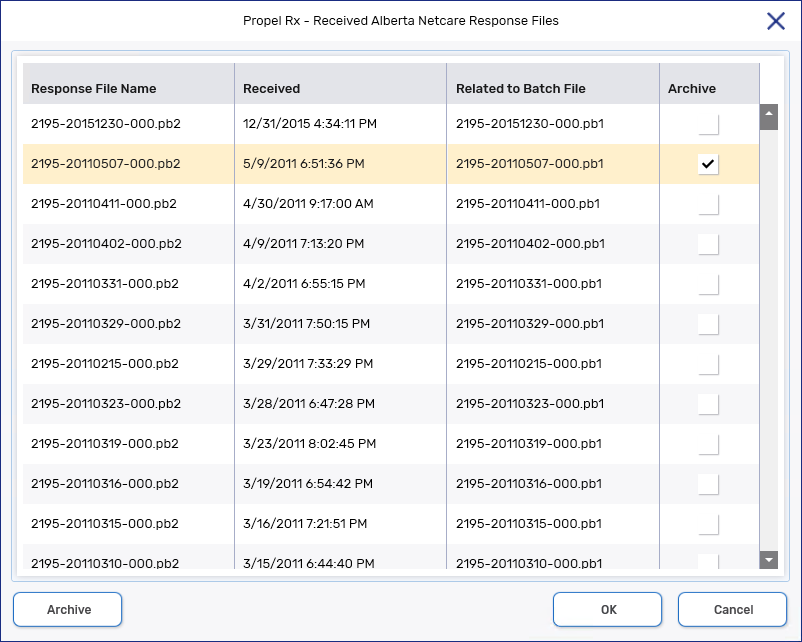Click received time 5/9/2011 6:51:36 PM
The width and height of the screenshot is (802, 642).
[x=304, y=164]
